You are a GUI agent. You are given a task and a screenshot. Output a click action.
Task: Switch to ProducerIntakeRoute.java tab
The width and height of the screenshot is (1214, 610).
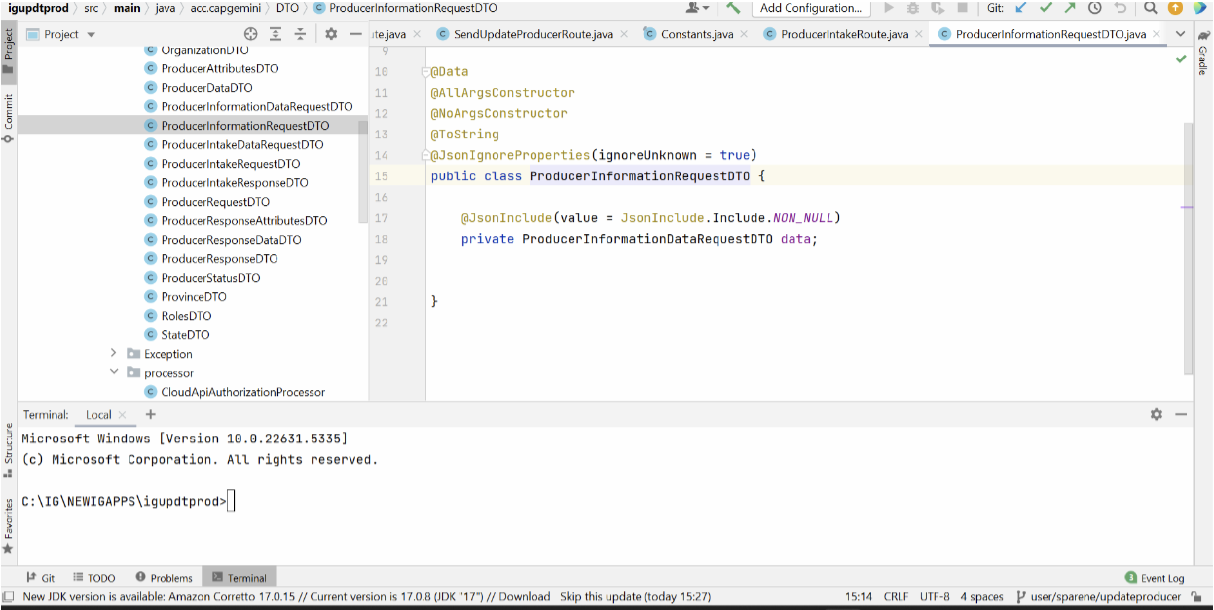[844, 34]
